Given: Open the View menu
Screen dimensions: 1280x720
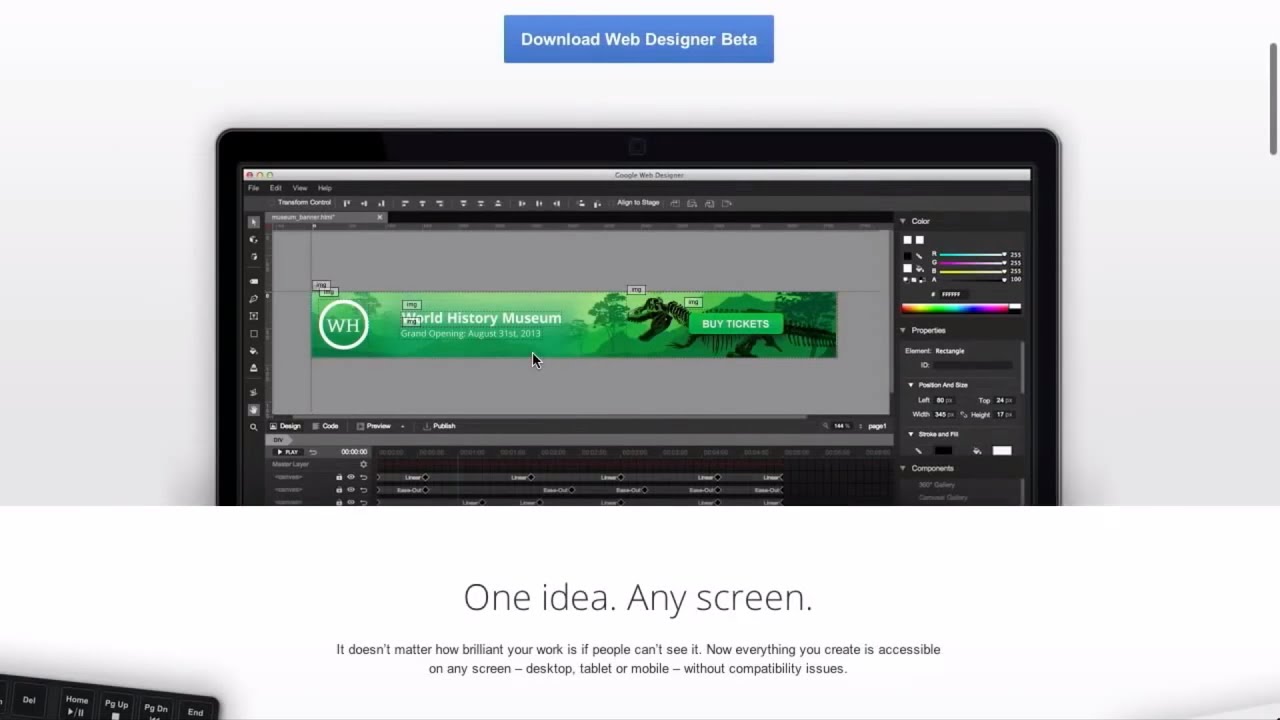Looking at the screenshot, I should tap(299, 188).
